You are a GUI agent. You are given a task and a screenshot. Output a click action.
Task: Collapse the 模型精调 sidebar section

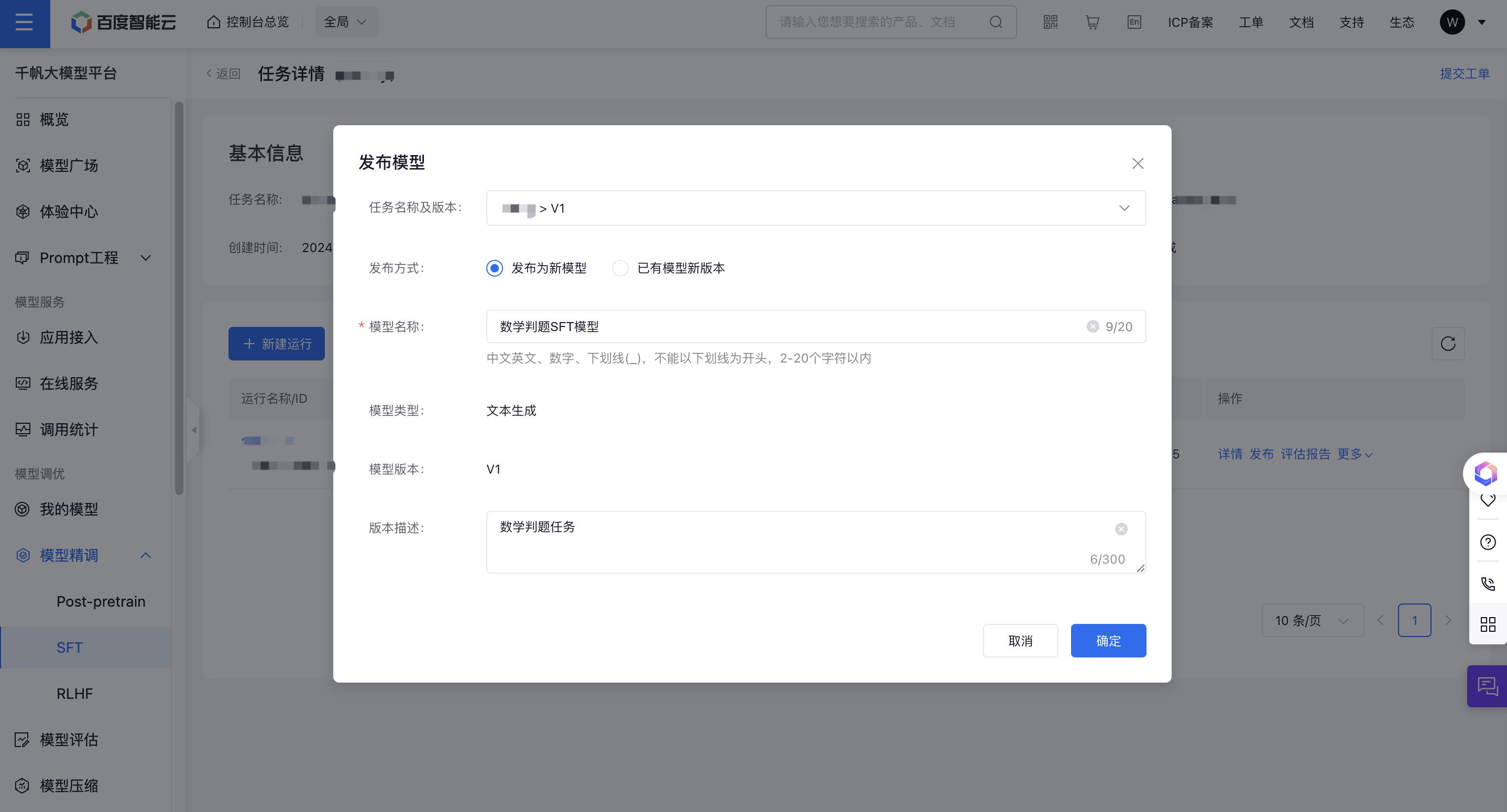pos(85,555)
